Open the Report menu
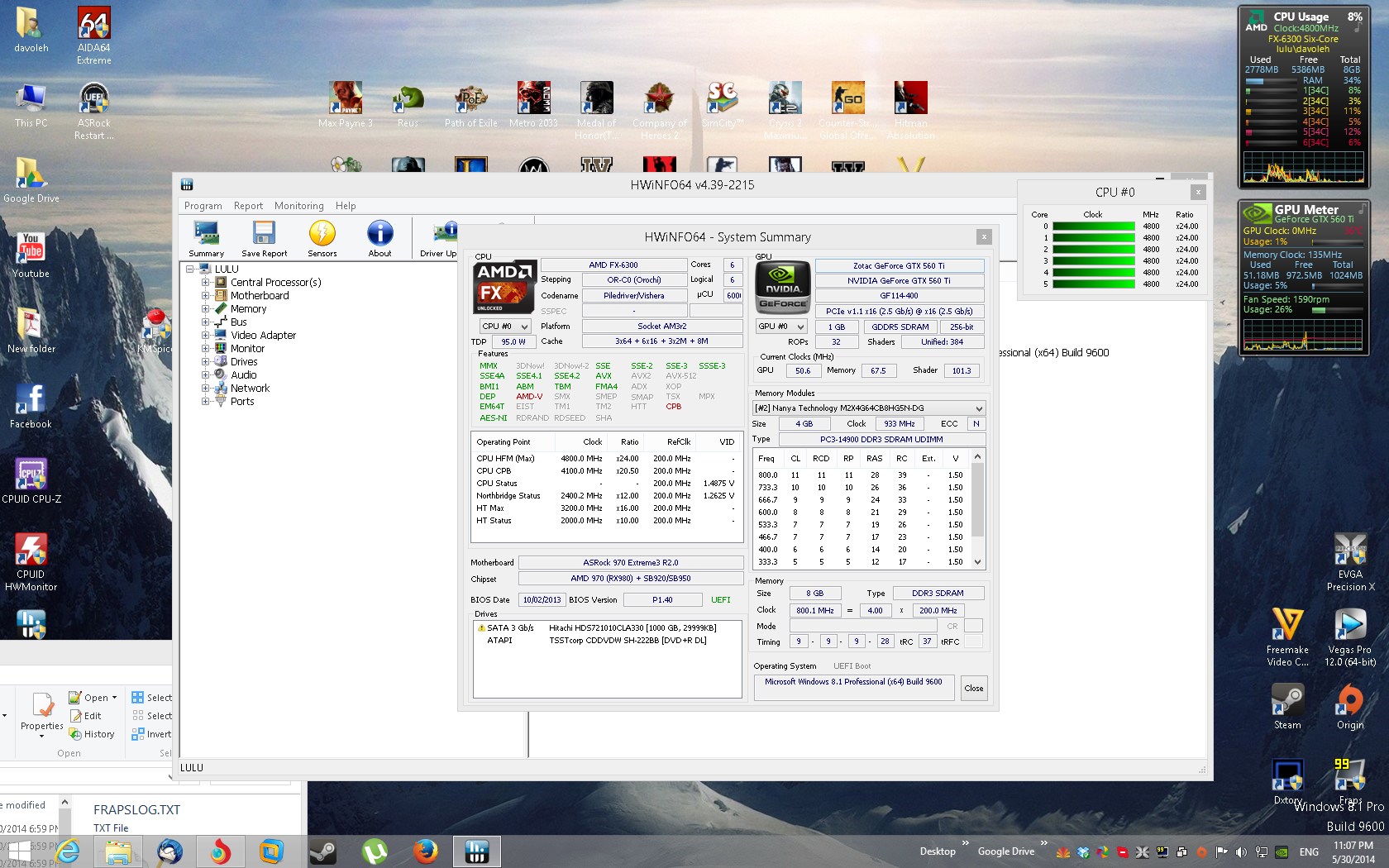The image size is (1389, 868). tap(248, 206)
